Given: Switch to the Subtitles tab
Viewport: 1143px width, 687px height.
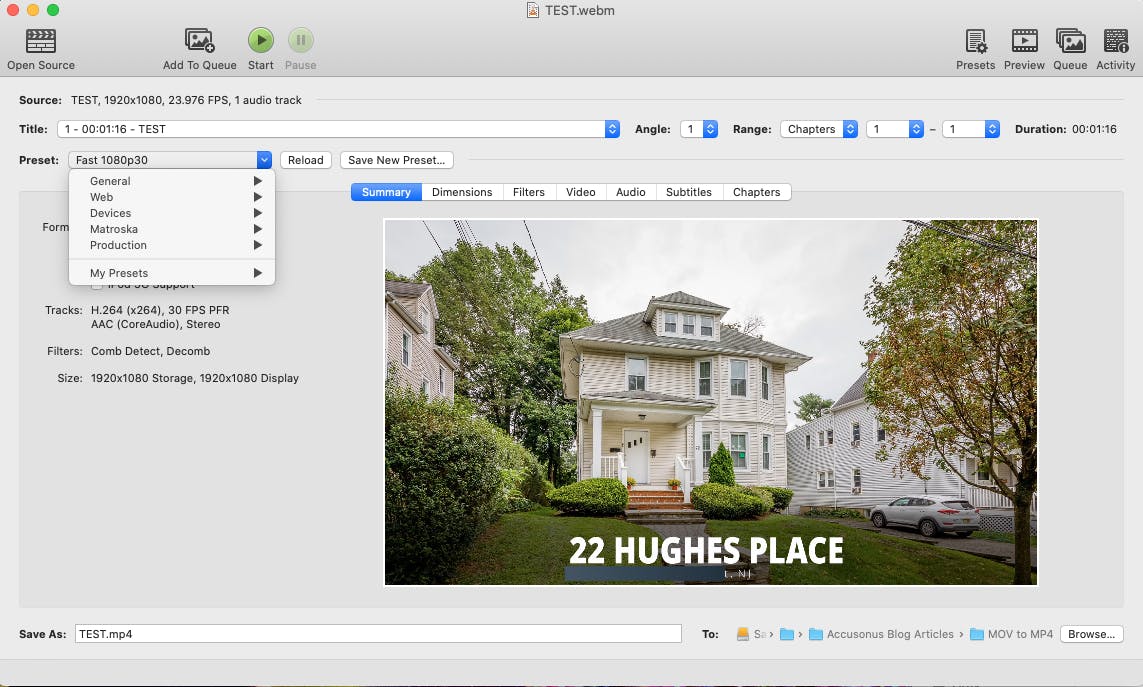Looking at the screenshot, I should [689, 192].
